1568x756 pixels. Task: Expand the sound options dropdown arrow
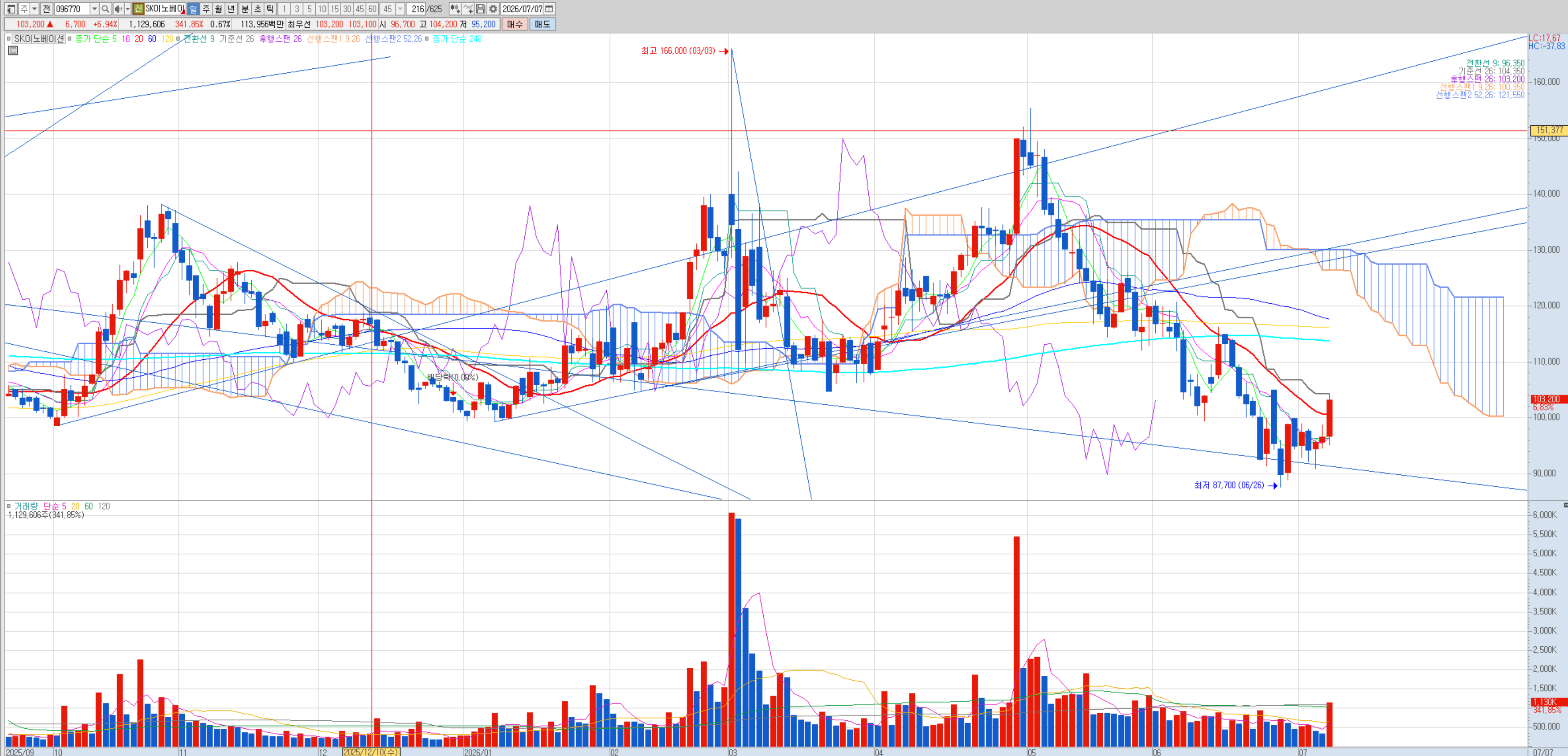[128, 8]
